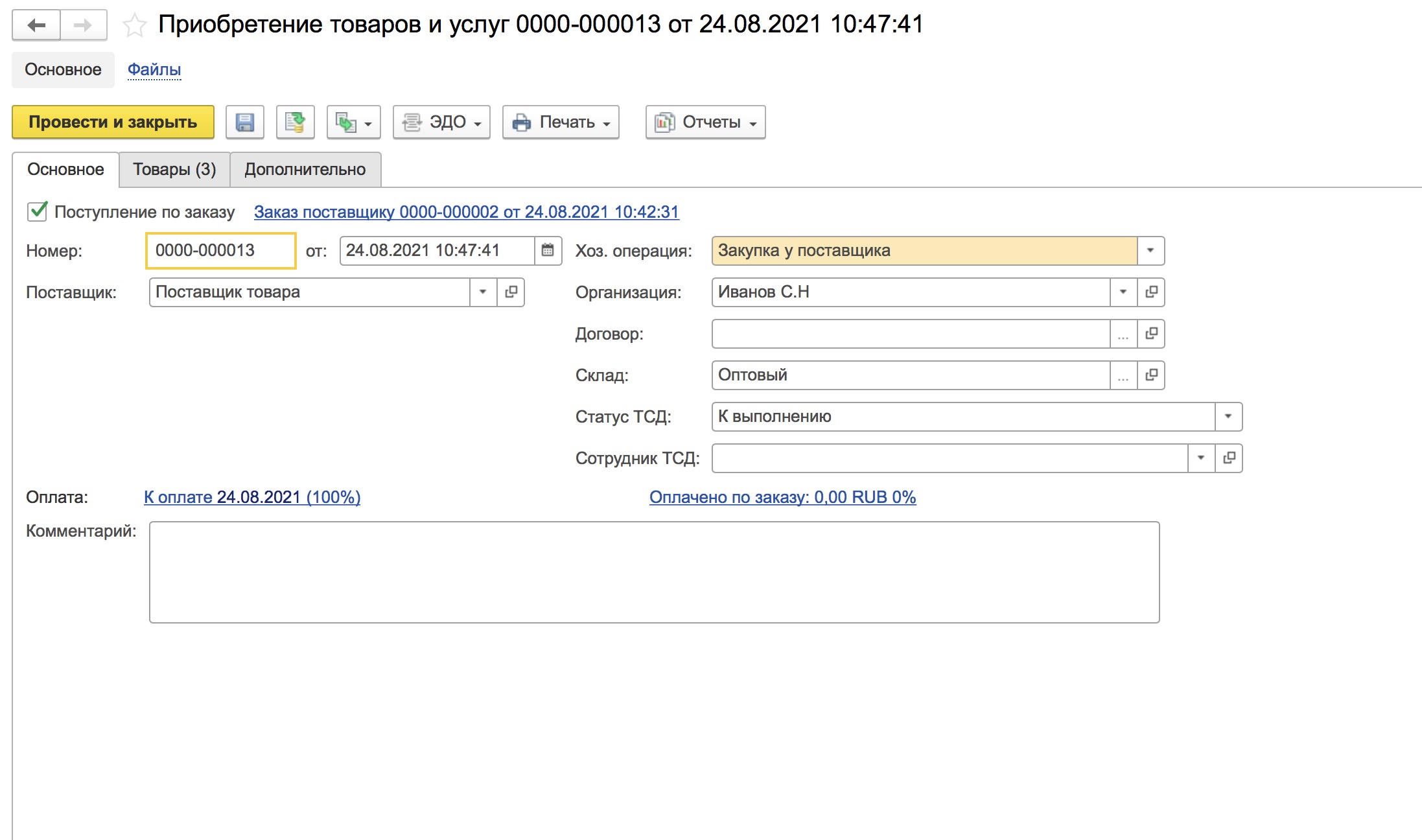The height and width of the screenshot is (840, 1422).
Task: Expand Организация dropdown arrow
Action: [x=1123, y=292]
